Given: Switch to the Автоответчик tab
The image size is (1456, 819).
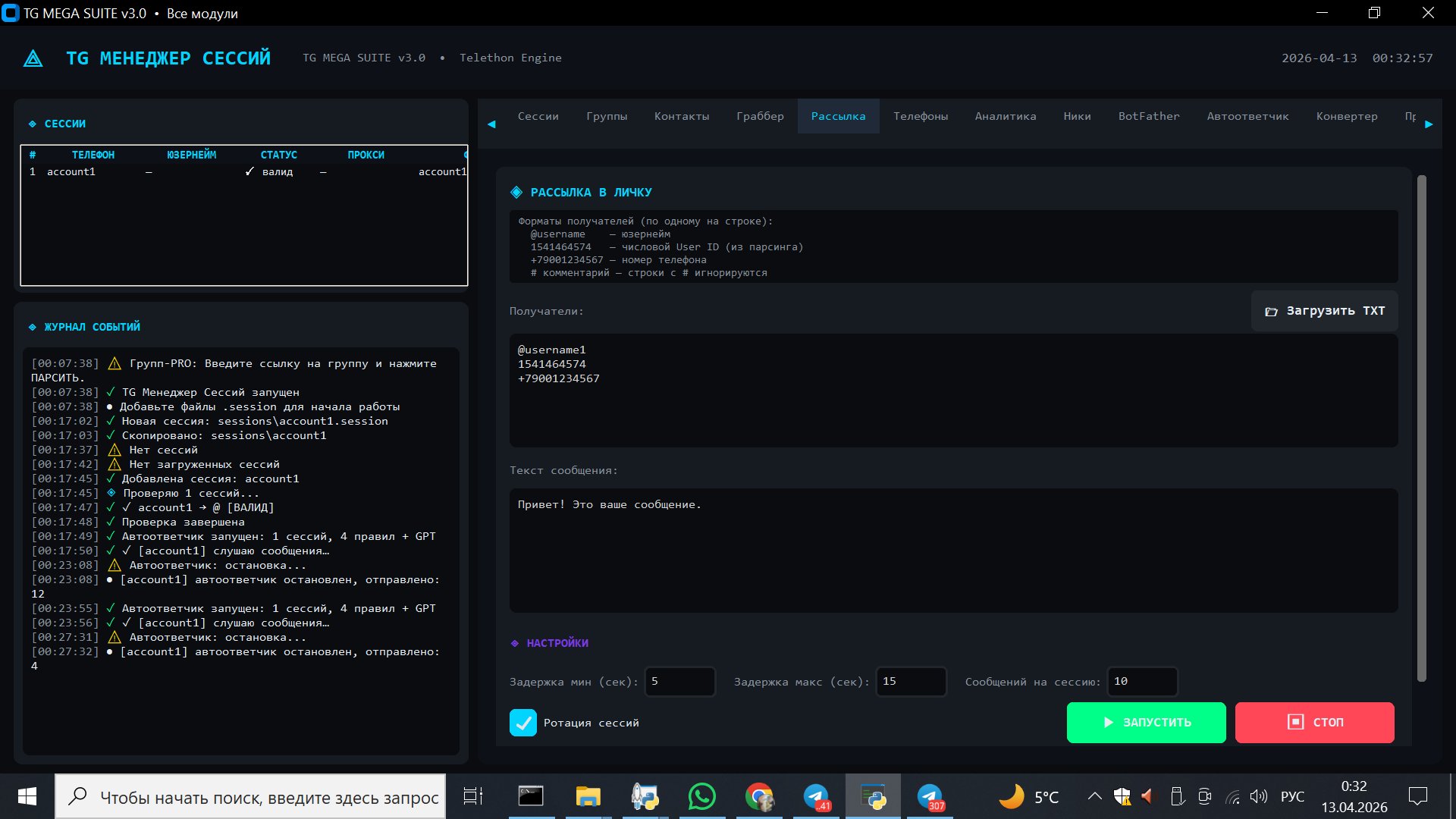Looking at the screenshot, I should [x=1247, y=116].
